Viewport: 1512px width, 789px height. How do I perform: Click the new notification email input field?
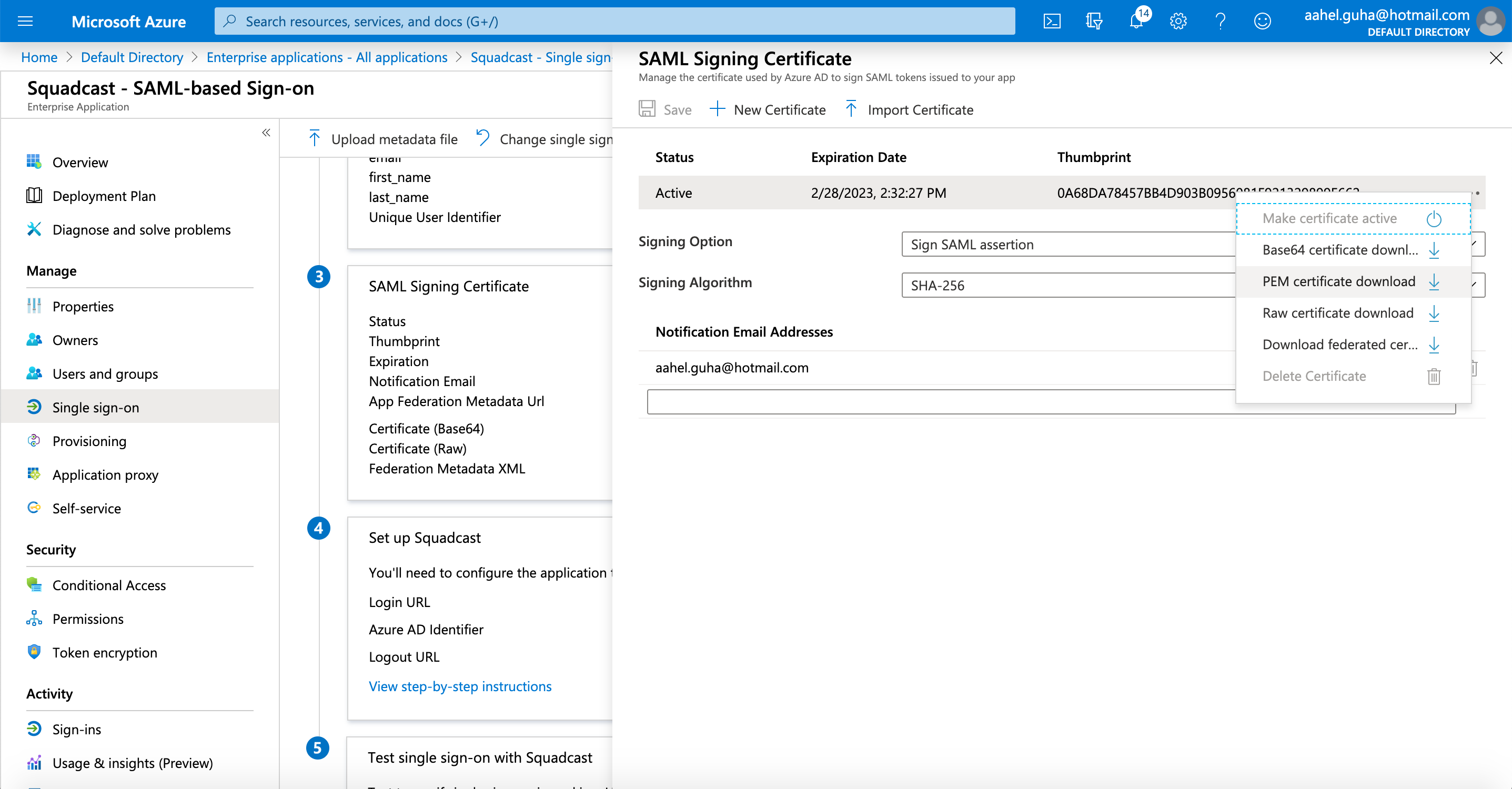pyautogui.click(x=939, y=402)
